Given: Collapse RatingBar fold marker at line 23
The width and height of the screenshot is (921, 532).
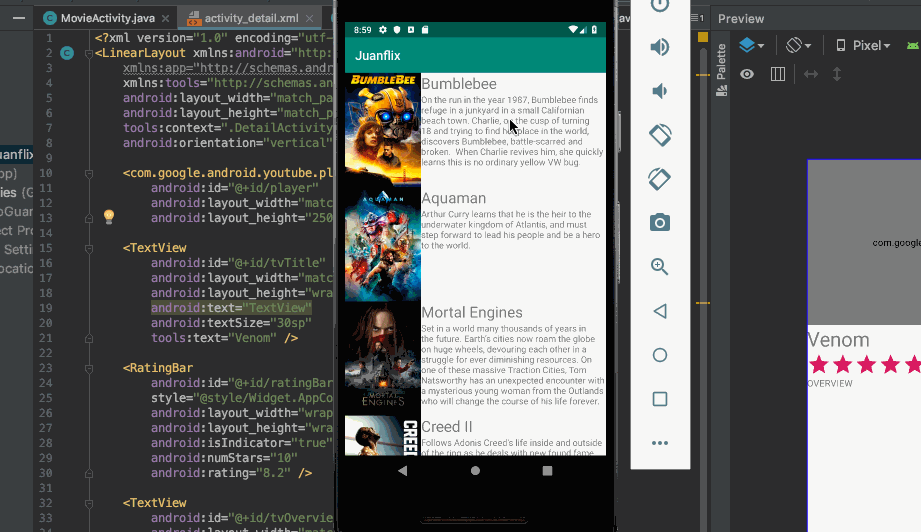Looking at the screenshot, I should click(x=89, y=369).
